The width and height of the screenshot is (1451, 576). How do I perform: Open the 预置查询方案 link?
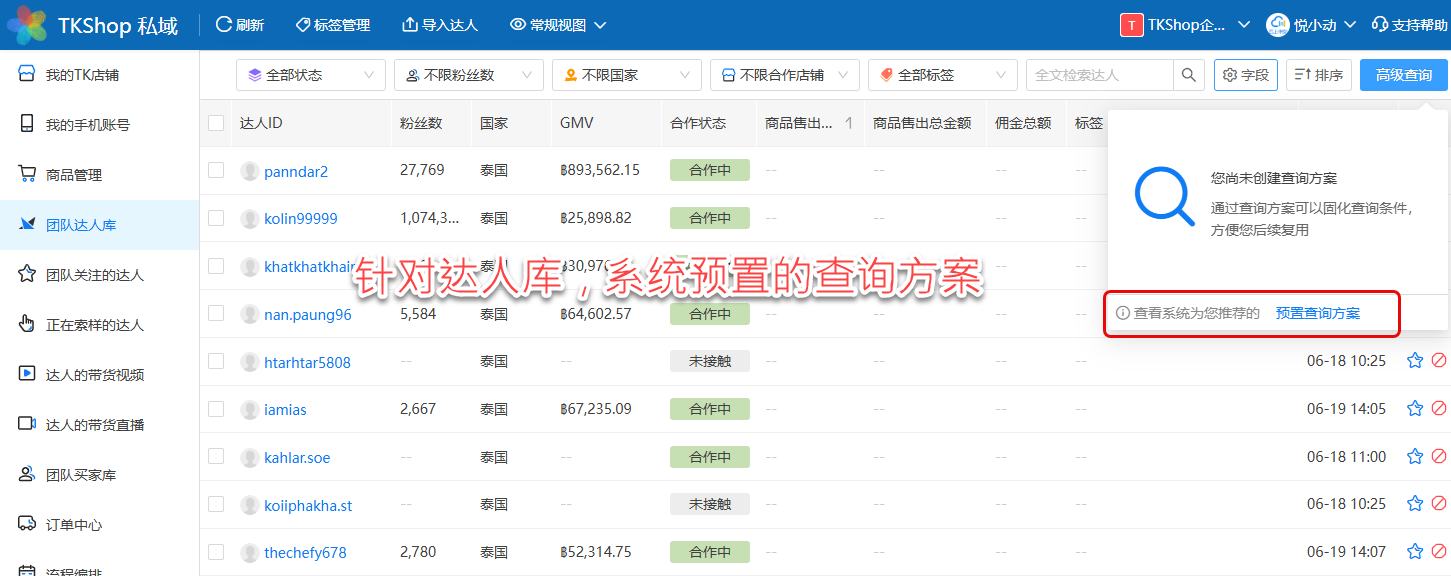(x=1318, y=313)
